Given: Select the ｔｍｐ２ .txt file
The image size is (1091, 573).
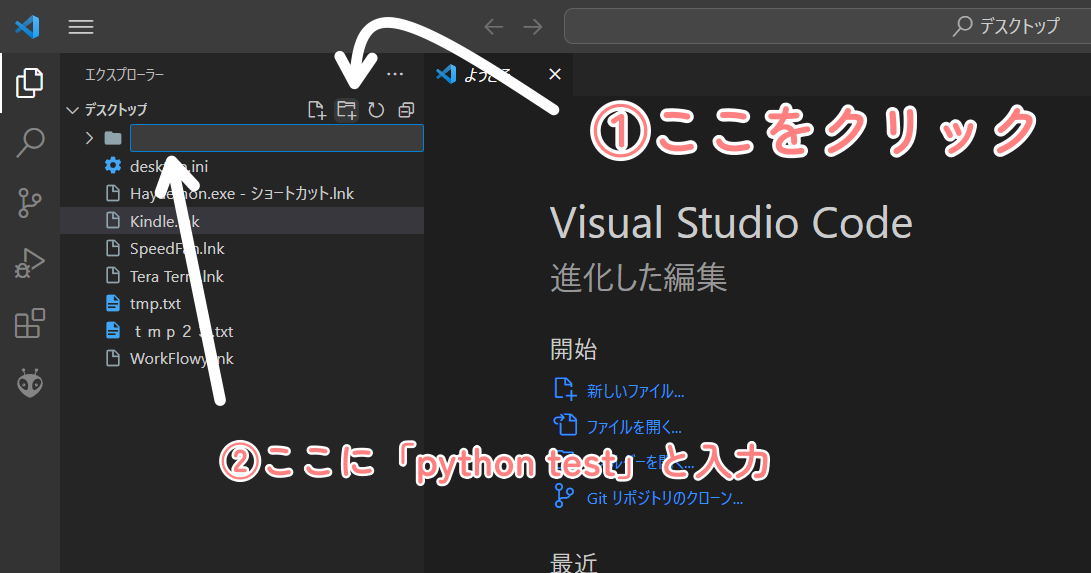Looking at the screenshot, I should tap(242, 332).
